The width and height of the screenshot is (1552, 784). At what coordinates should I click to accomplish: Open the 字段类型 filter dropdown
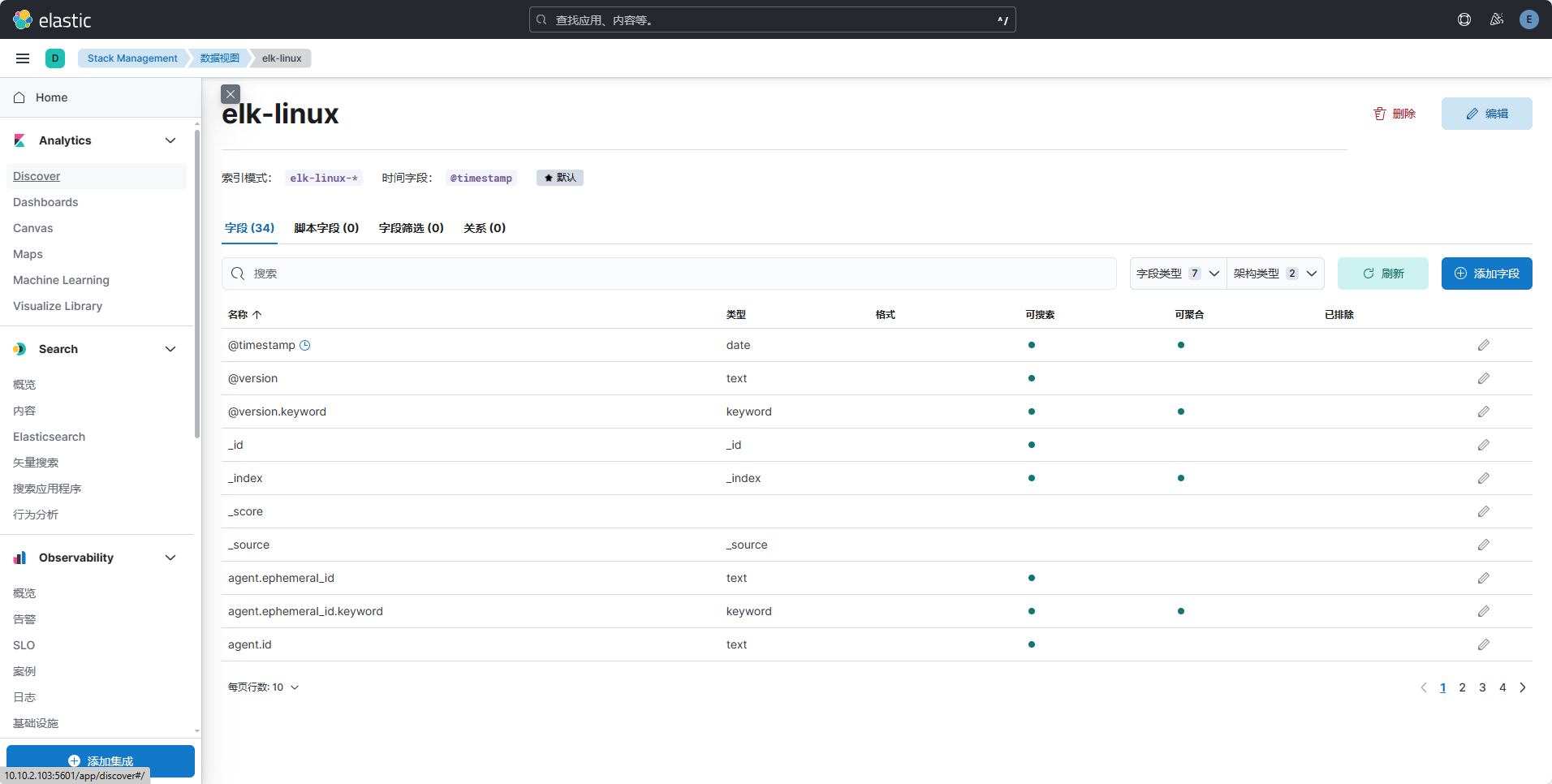click(x=1178, y=274)
